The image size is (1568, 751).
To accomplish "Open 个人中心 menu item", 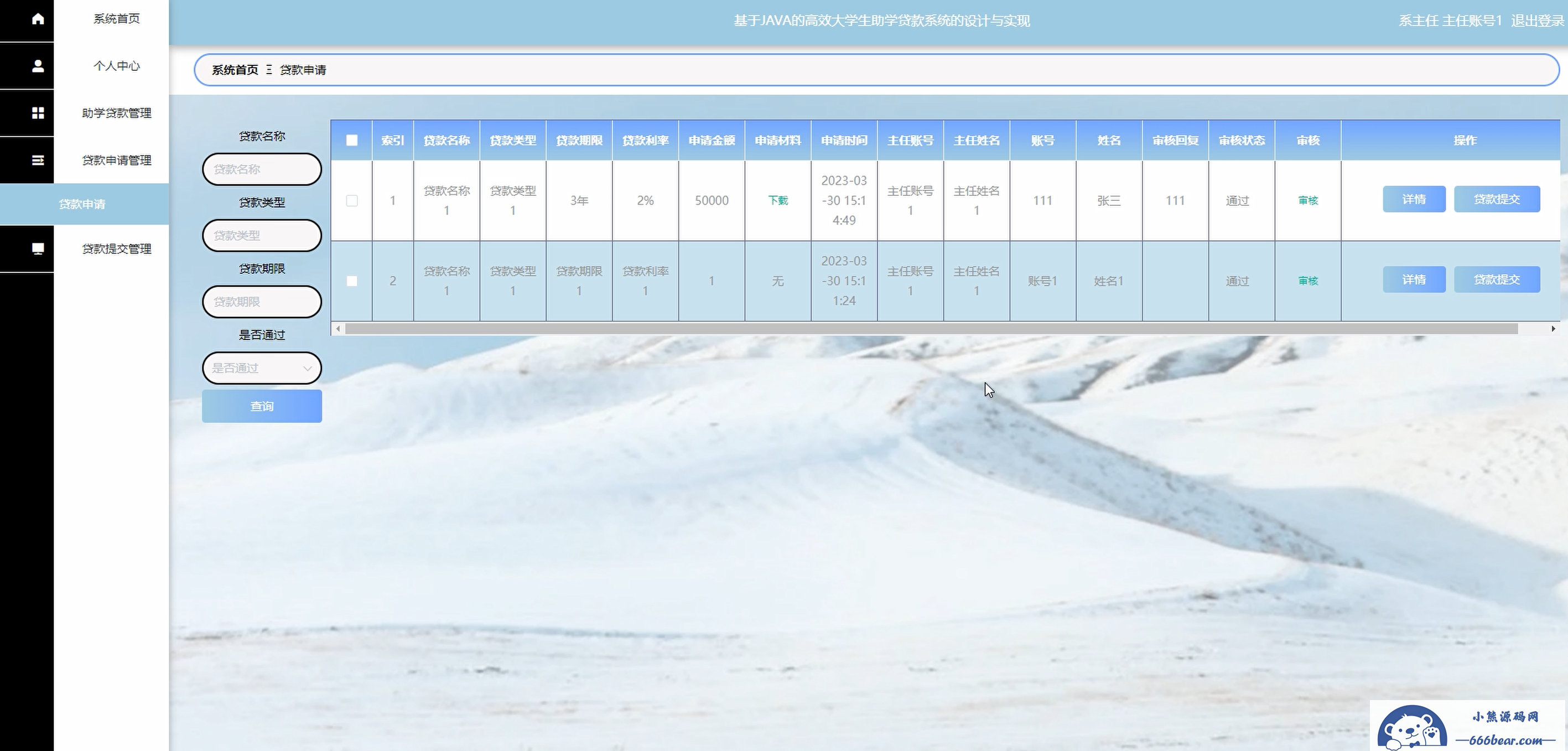I will (116, 66).
